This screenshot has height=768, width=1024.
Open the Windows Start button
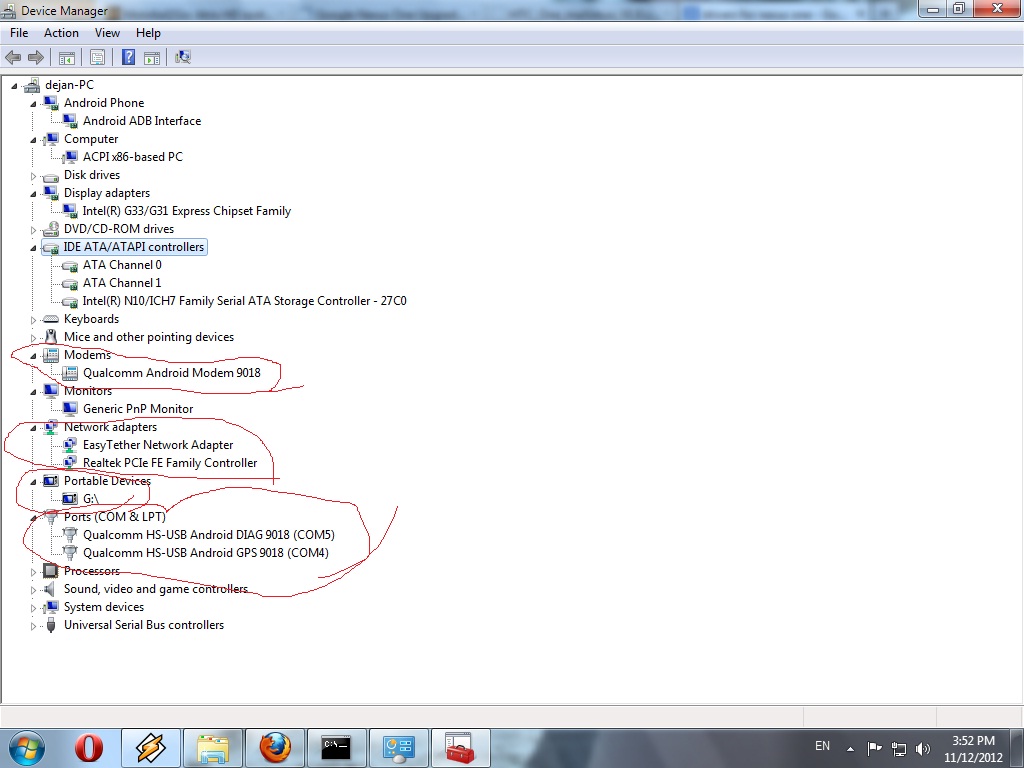click(x=27, y=748)
